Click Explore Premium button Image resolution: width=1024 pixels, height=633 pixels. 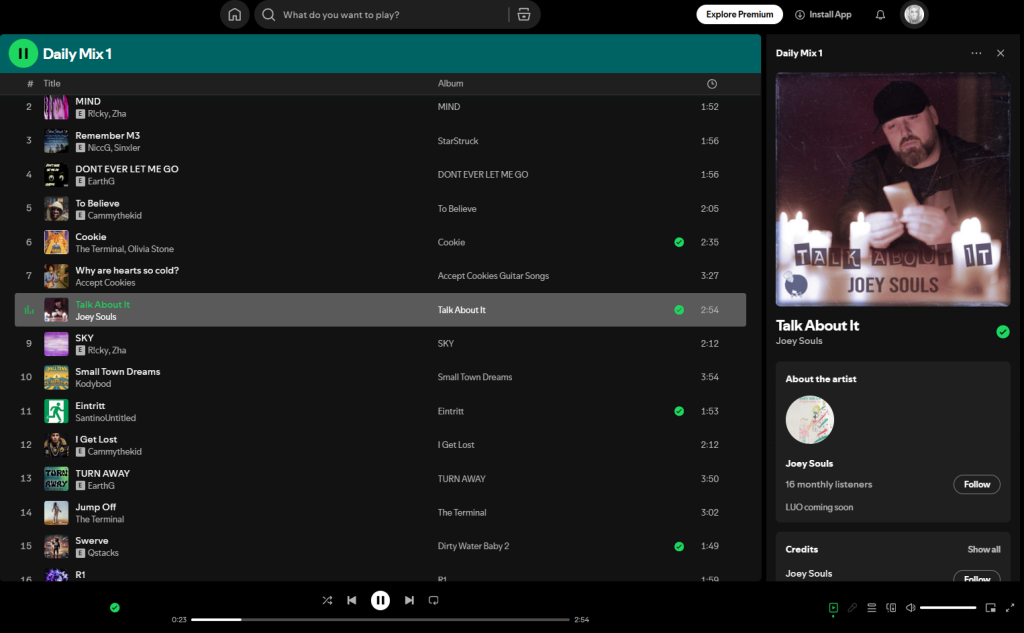coord(739,14)
